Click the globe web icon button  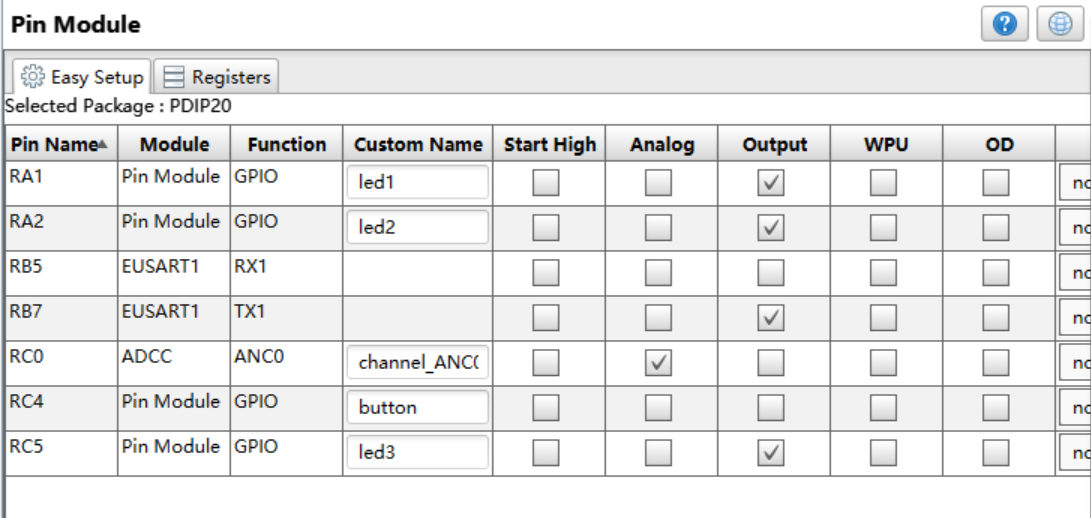(1060, 24)
